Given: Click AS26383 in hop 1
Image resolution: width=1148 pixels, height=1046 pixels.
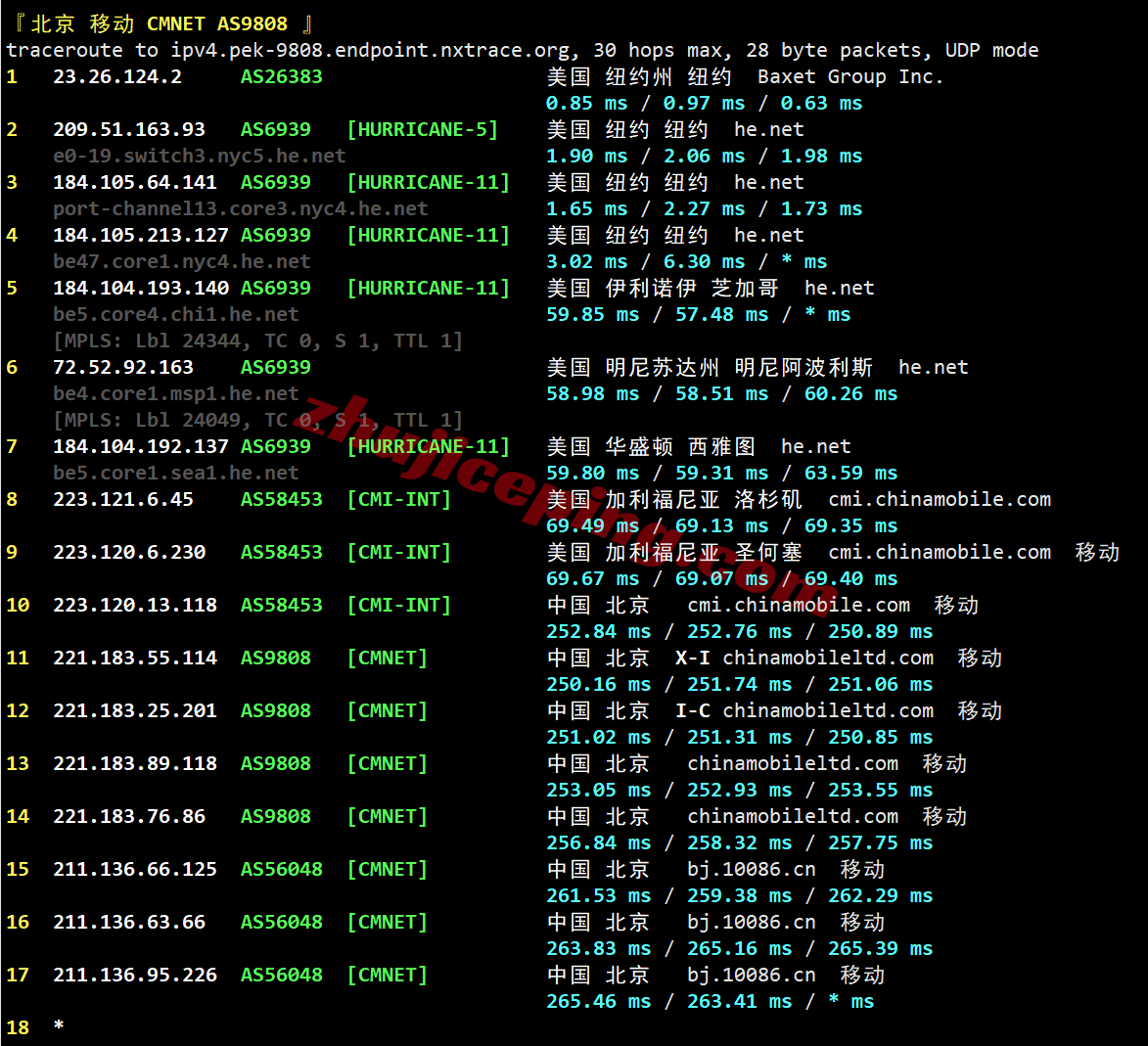Looking at the screenshot, I should (x=281, y=77).
